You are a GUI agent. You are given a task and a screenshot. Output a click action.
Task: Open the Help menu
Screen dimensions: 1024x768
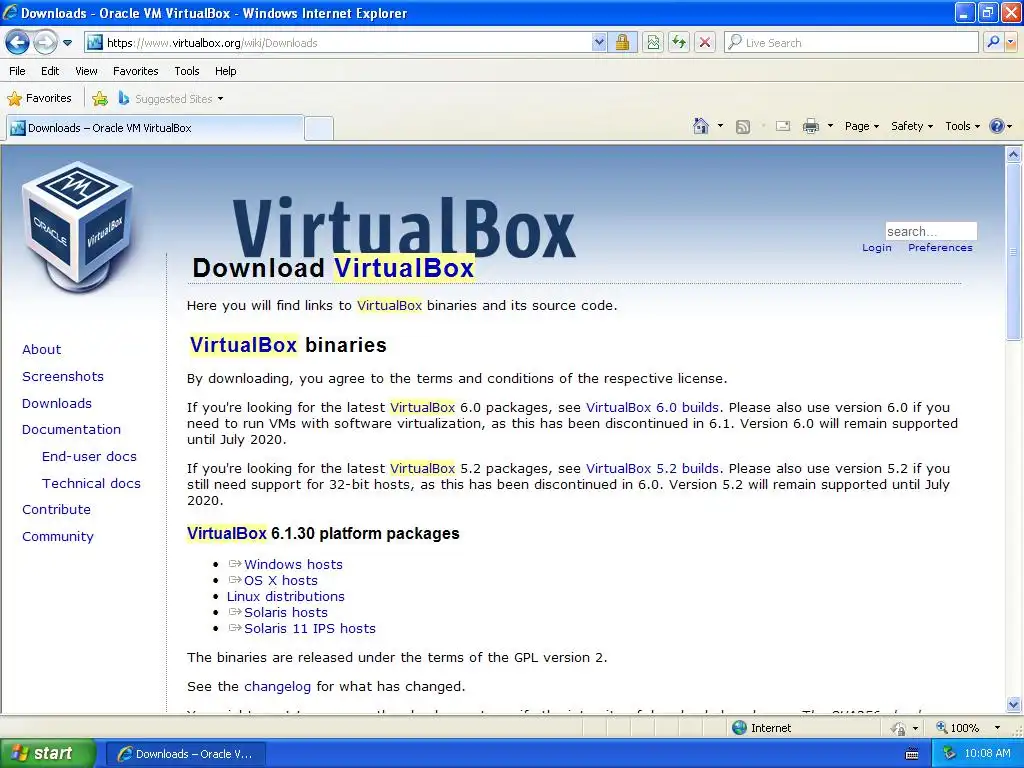click(225, 71)
